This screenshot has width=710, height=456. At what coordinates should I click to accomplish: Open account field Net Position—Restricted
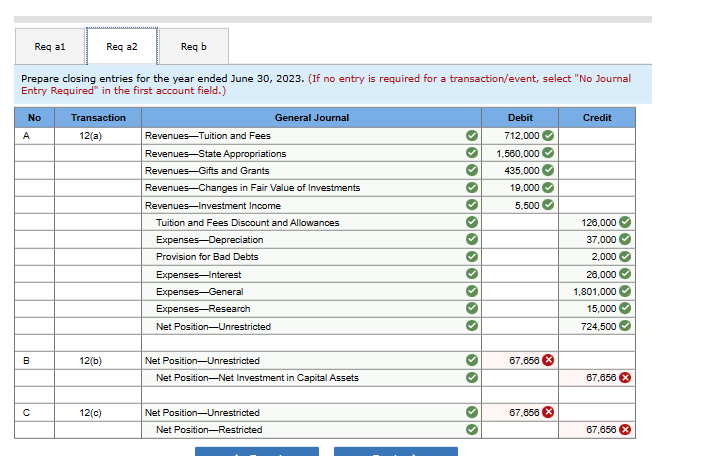(311, 429)
